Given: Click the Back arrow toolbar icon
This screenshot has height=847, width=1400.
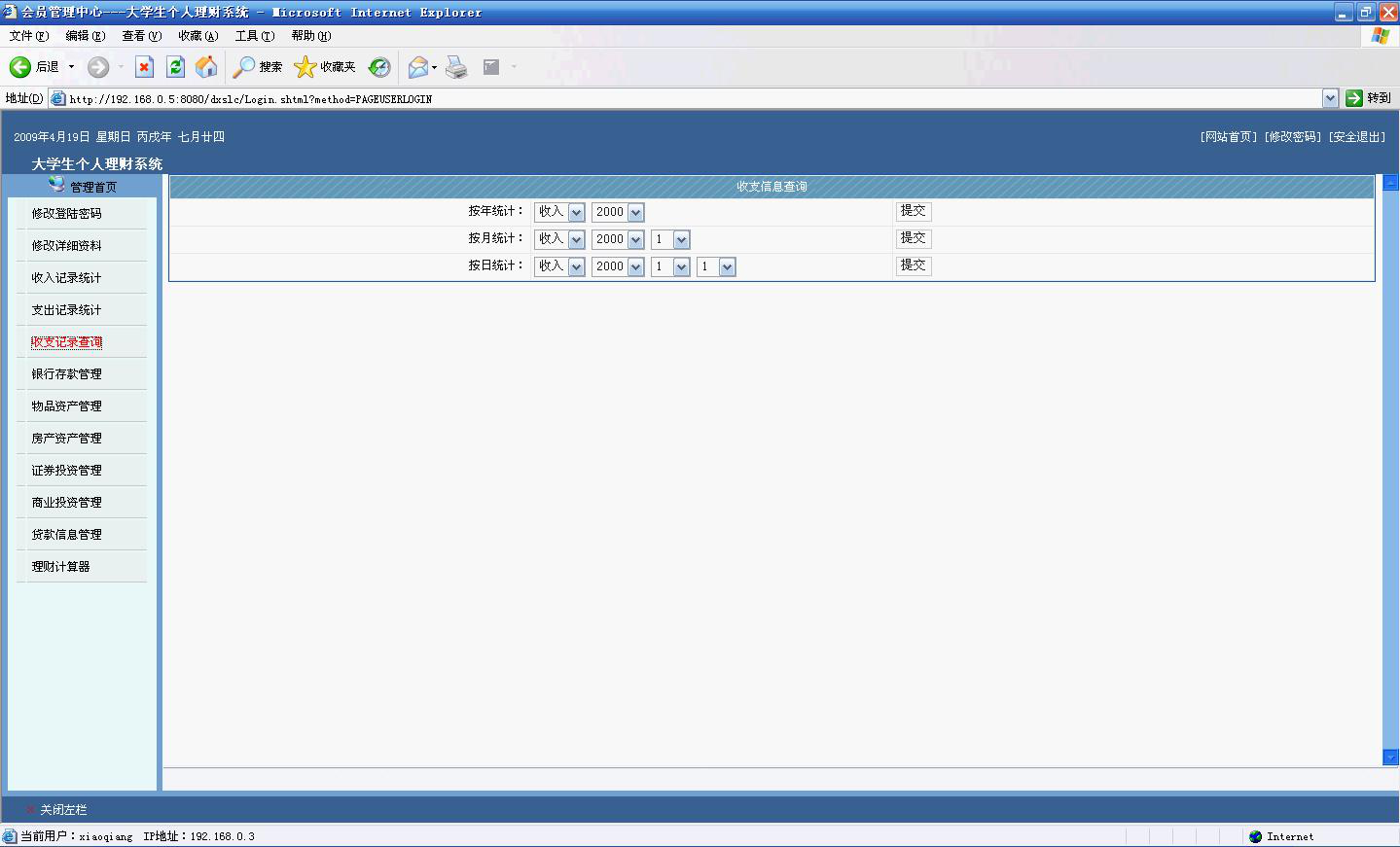Looking at the screenshot, I should pos(20,67).
